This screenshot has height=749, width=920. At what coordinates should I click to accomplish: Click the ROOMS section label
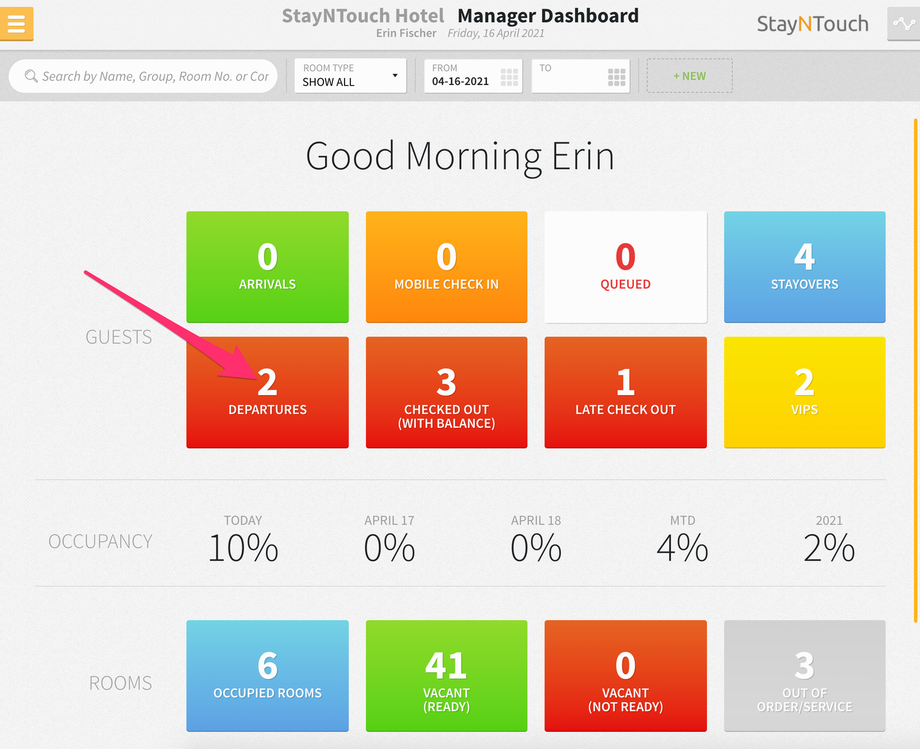click(x=120, y=683)
